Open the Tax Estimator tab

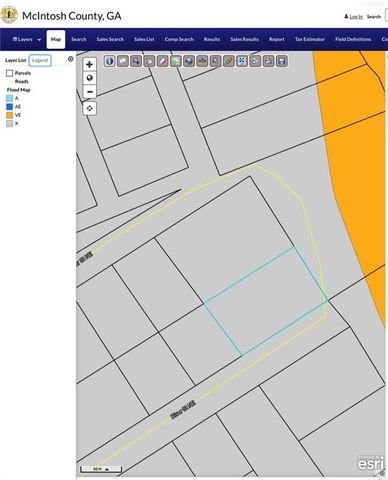[x=310, y=39]
